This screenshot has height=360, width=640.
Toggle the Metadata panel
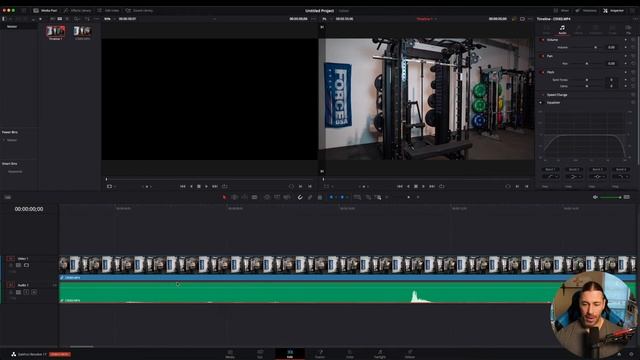click(586, 11)
